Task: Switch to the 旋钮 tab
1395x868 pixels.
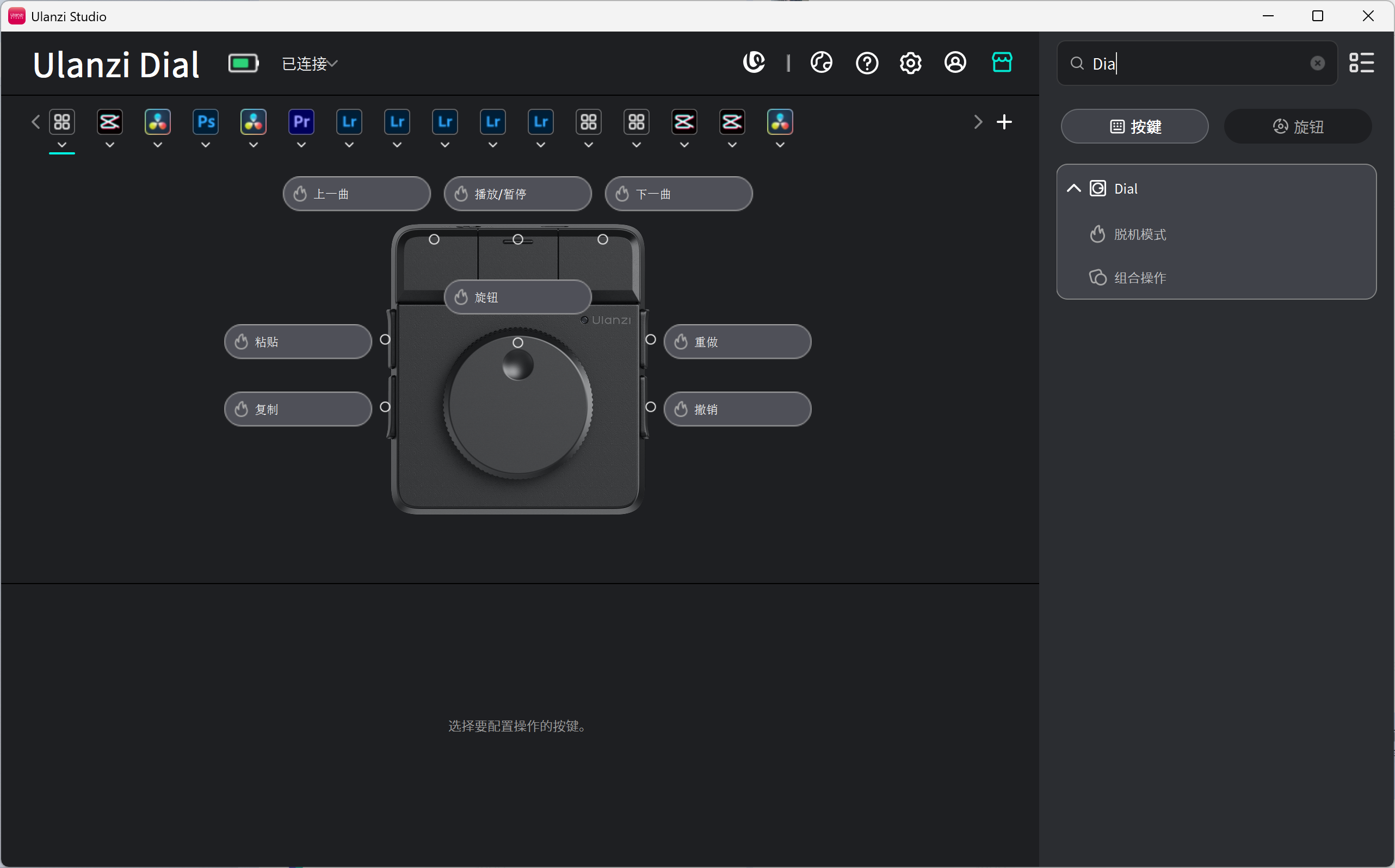Action: (1298, 126)
